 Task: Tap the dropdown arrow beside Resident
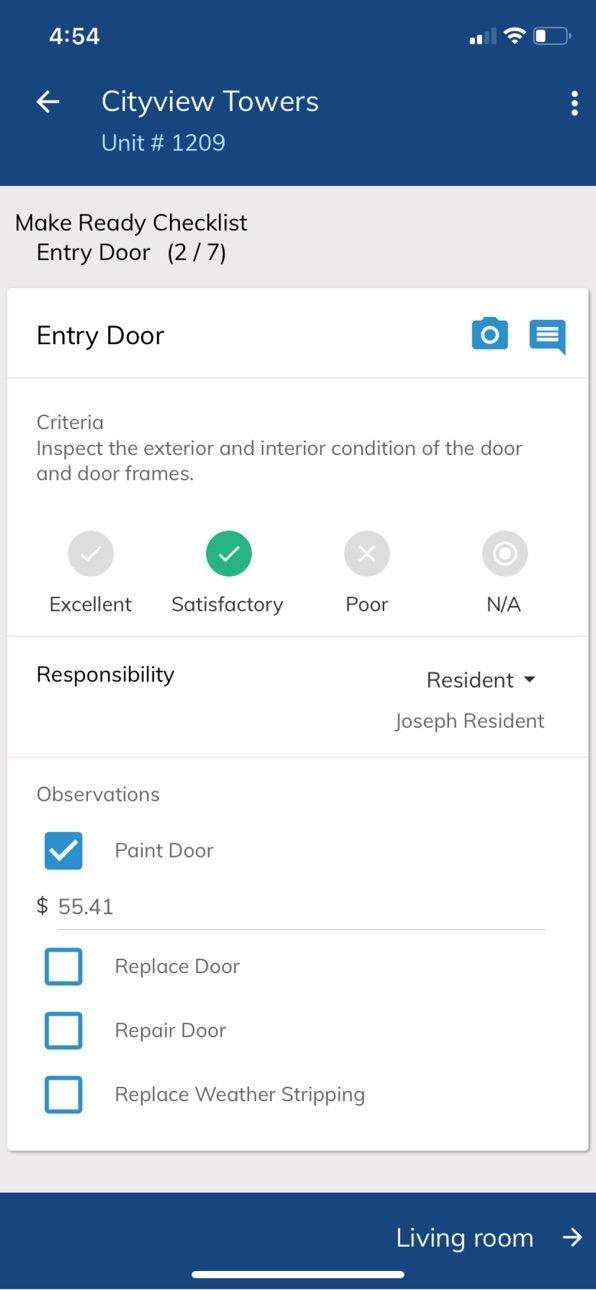coord(530,680)
